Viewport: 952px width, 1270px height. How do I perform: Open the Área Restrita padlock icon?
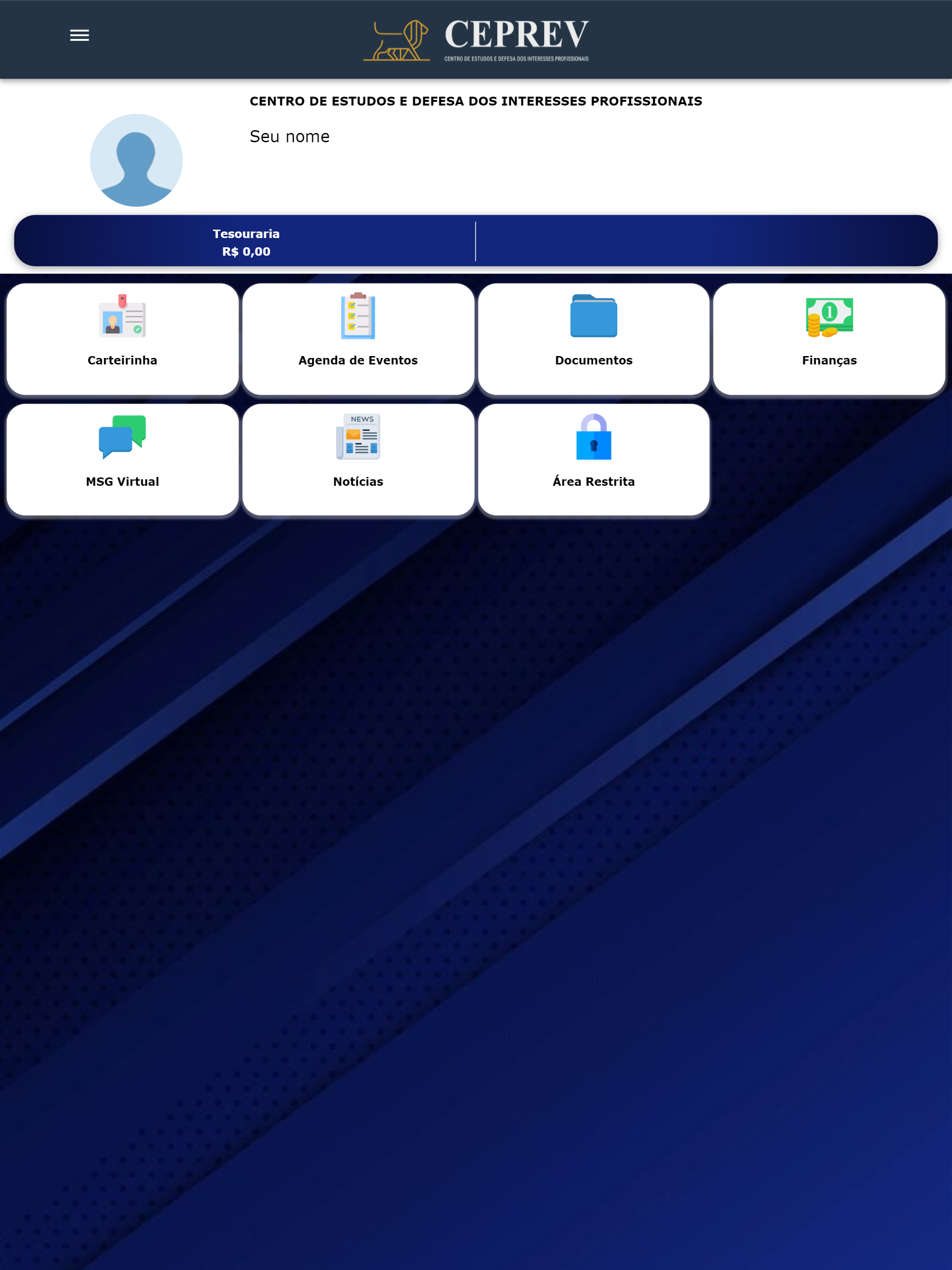(594, 437)
